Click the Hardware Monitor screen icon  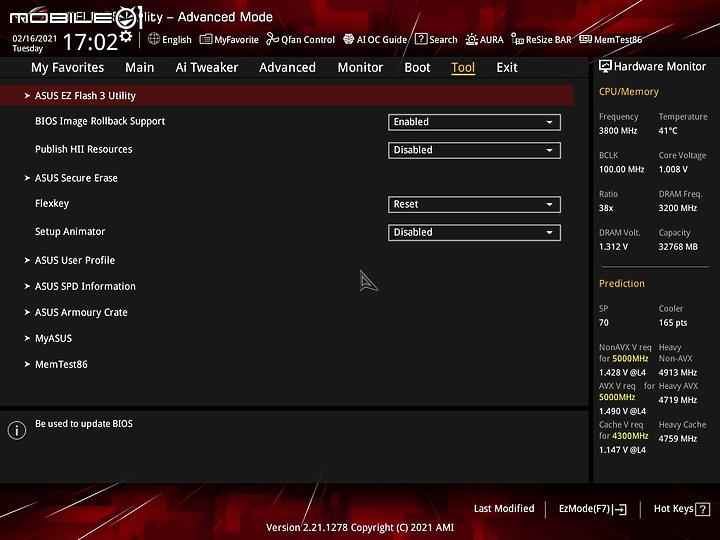[605, 67]
